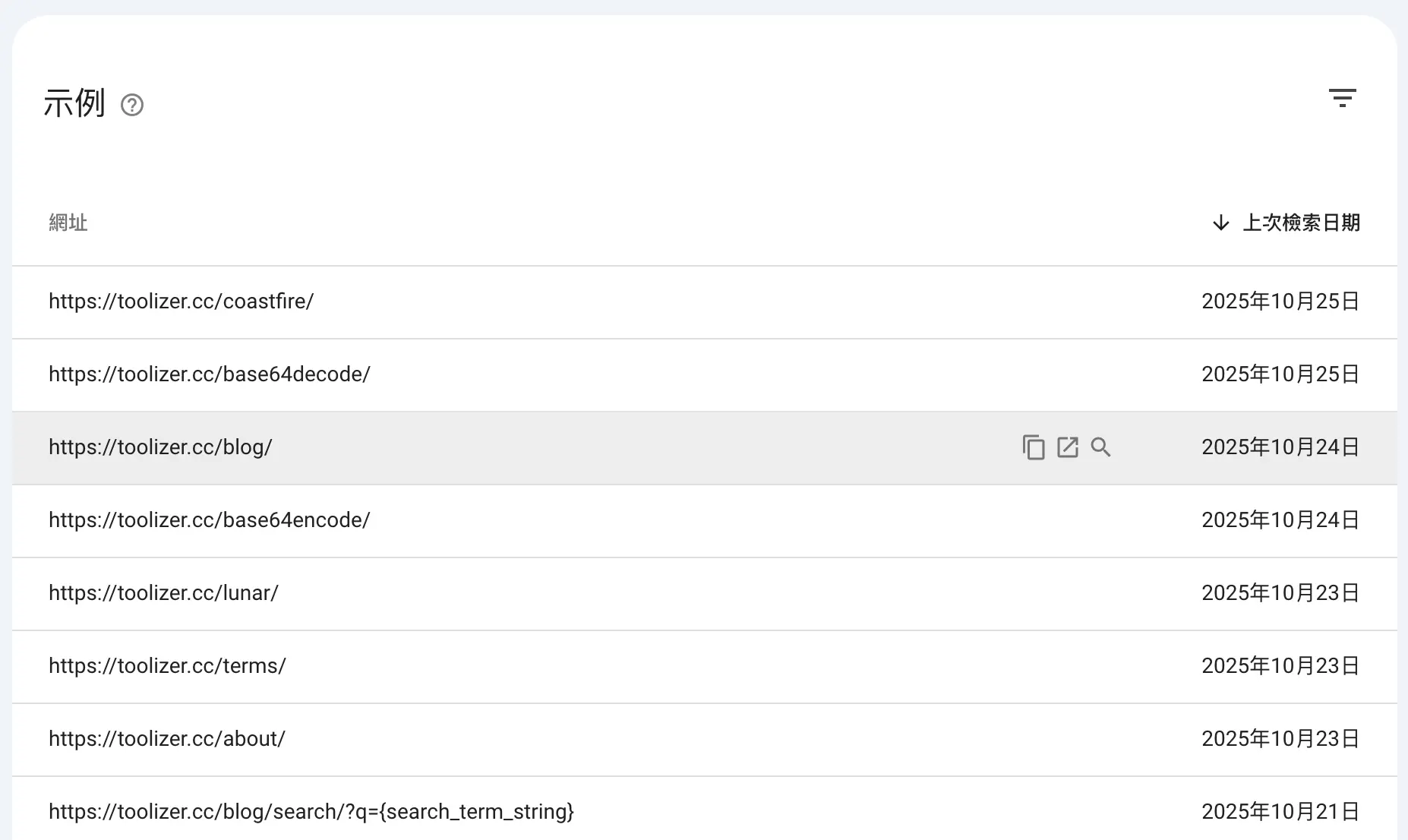Copy the blog URL with copy icon
Viewport: 1408px width, 840px height.
(x=1033, y=447)
